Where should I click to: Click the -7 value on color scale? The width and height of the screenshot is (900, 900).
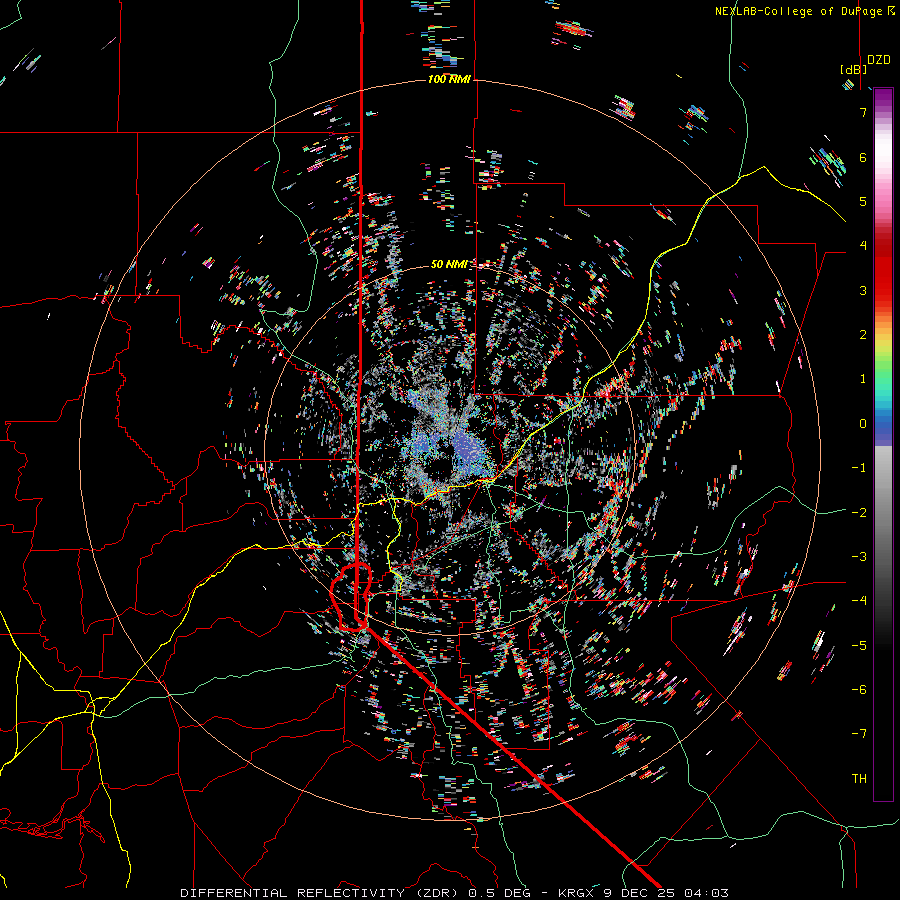pyautogui.click(x=859, y=734)
